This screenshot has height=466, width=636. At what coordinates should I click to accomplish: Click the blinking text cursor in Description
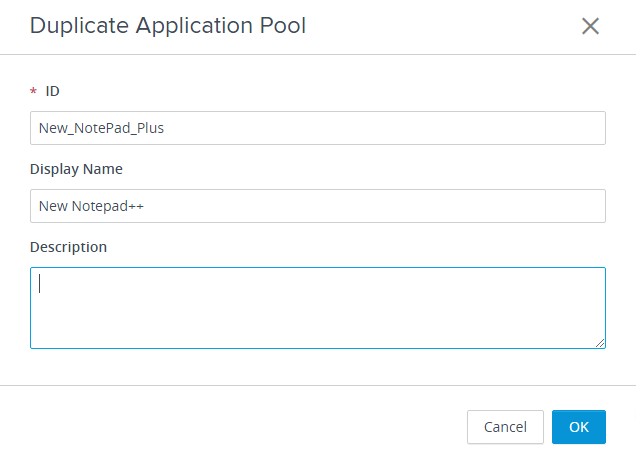pyautogui.click(x=39, y=283)
